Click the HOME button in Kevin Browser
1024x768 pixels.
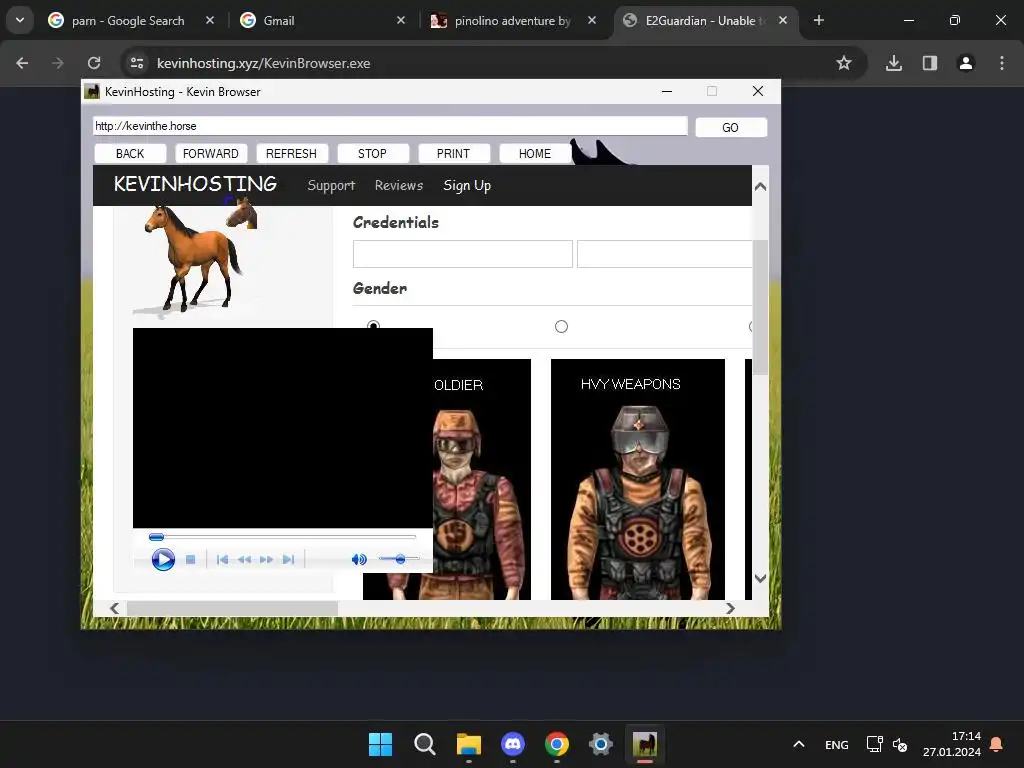535,153
